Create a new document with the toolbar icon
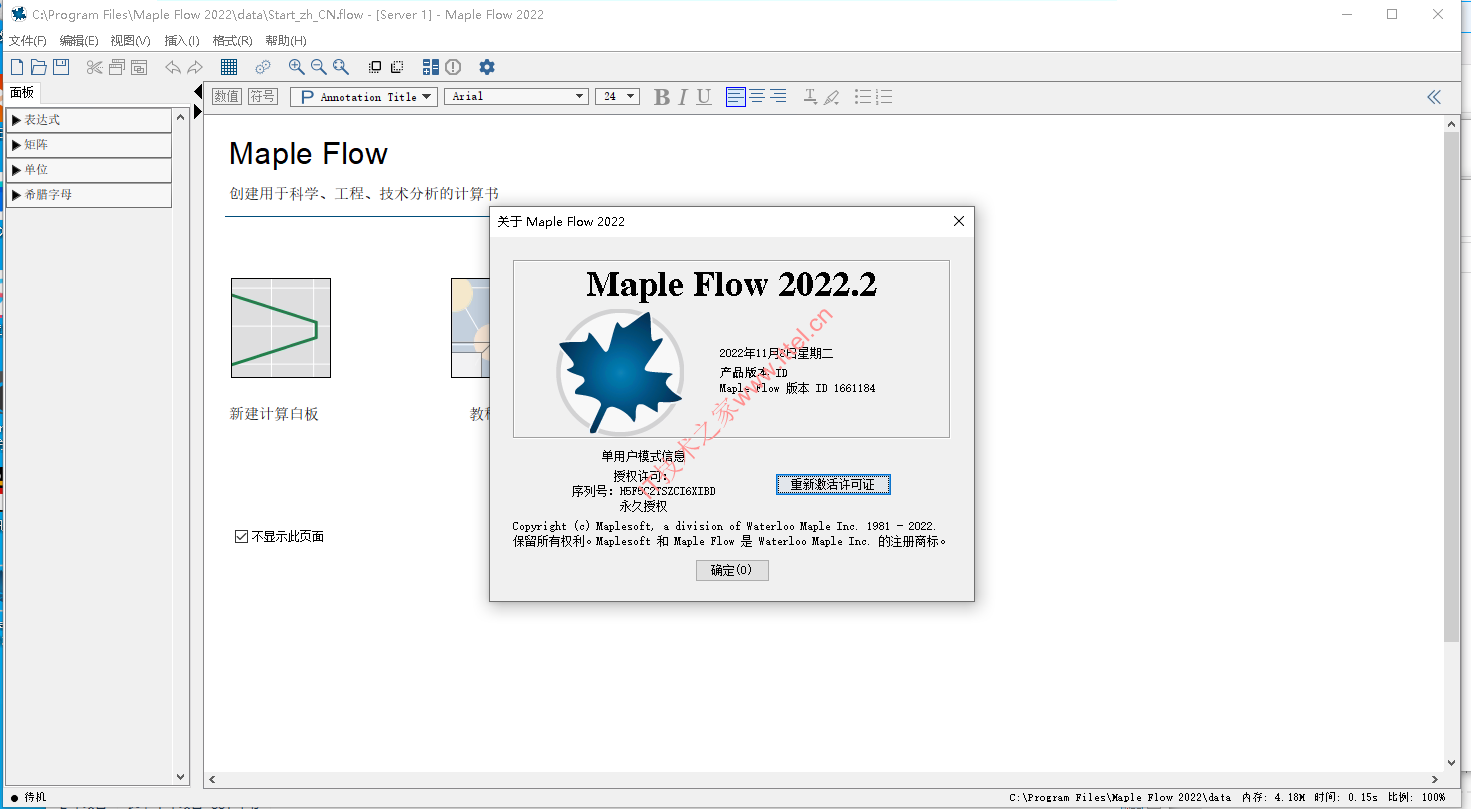This screenshot has width=1471, height=809. pos(17,67)
